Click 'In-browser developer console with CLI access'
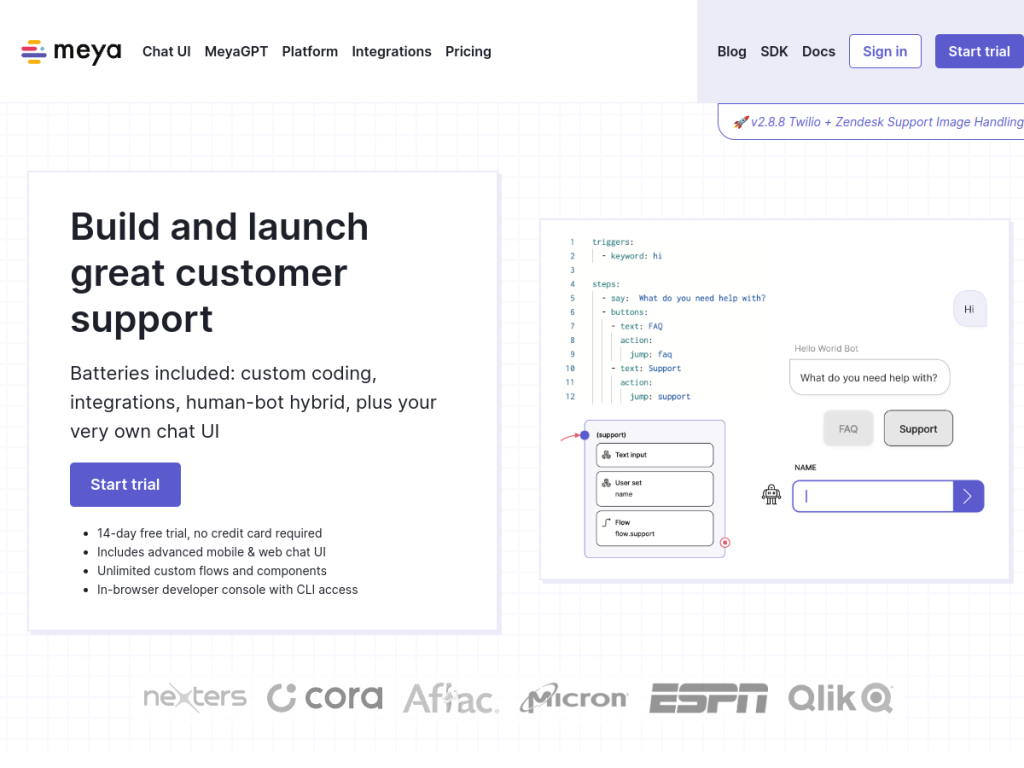Screen dimensions: 1024x768 [x=227, y=590]
